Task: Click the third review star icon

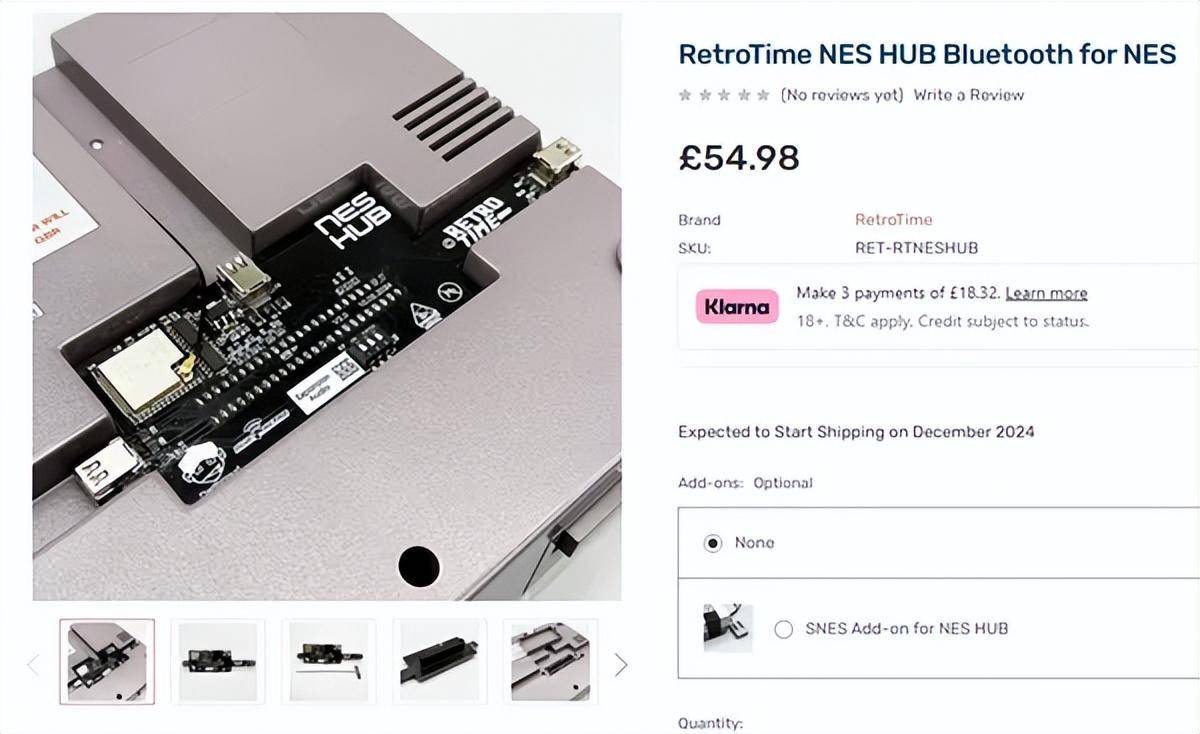Action: pos(724,95)
